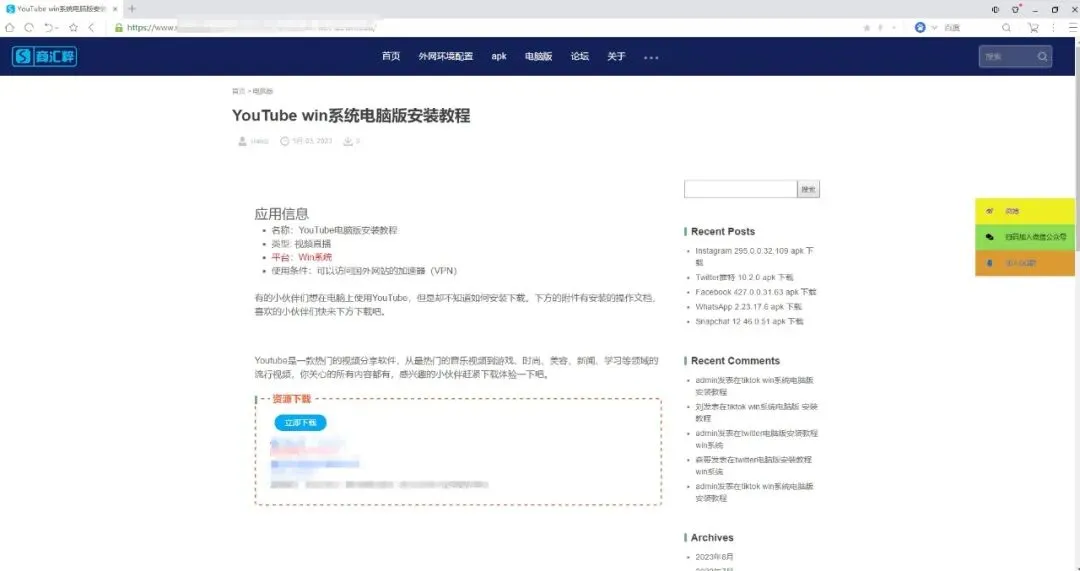Click the sidebar search text box
1080x571 pixels.
tap(740, 189)
